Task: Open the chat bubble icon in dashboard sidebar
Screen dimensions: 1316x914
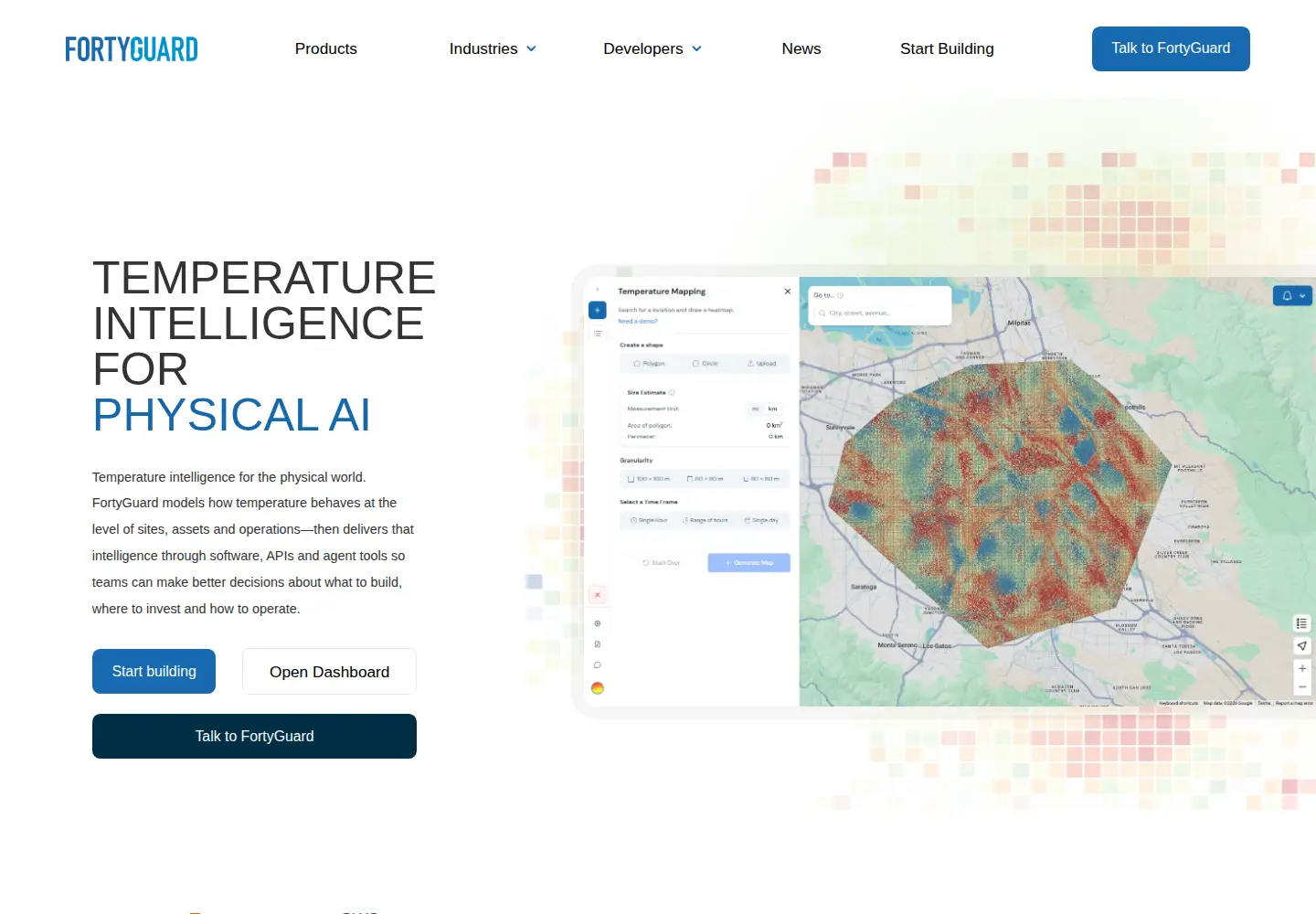Action: tap(598, 665)
